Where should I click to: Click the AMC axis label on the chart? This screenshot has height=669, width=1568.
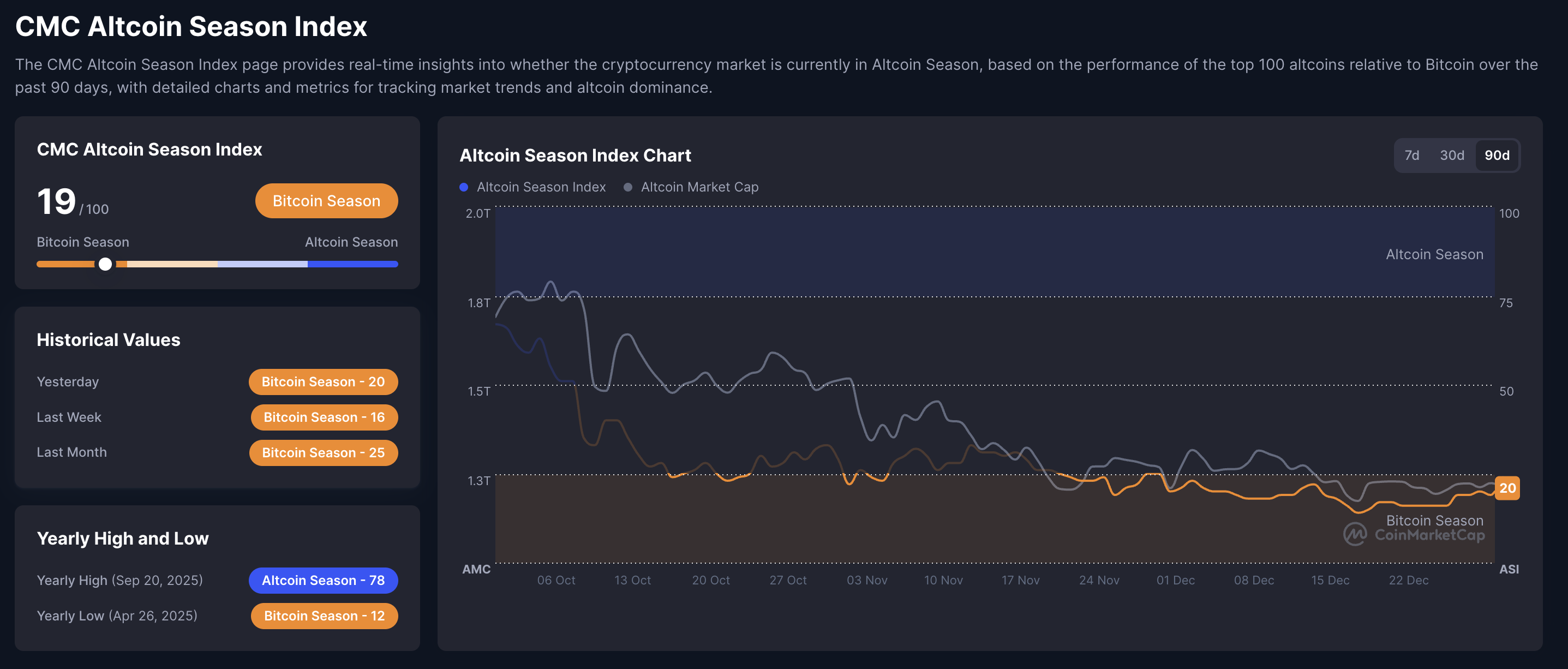pos(477,569)
